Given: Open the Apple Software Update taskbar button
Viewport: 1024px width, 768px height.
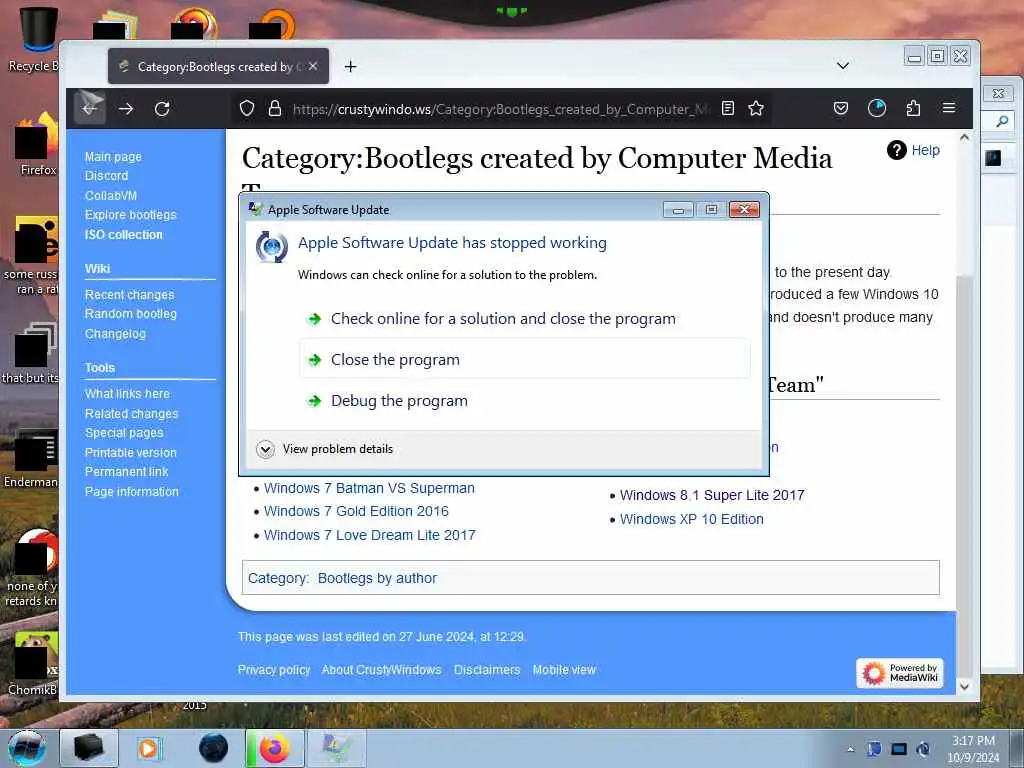Looking at the screenshot, I should (x=337, y=748).
